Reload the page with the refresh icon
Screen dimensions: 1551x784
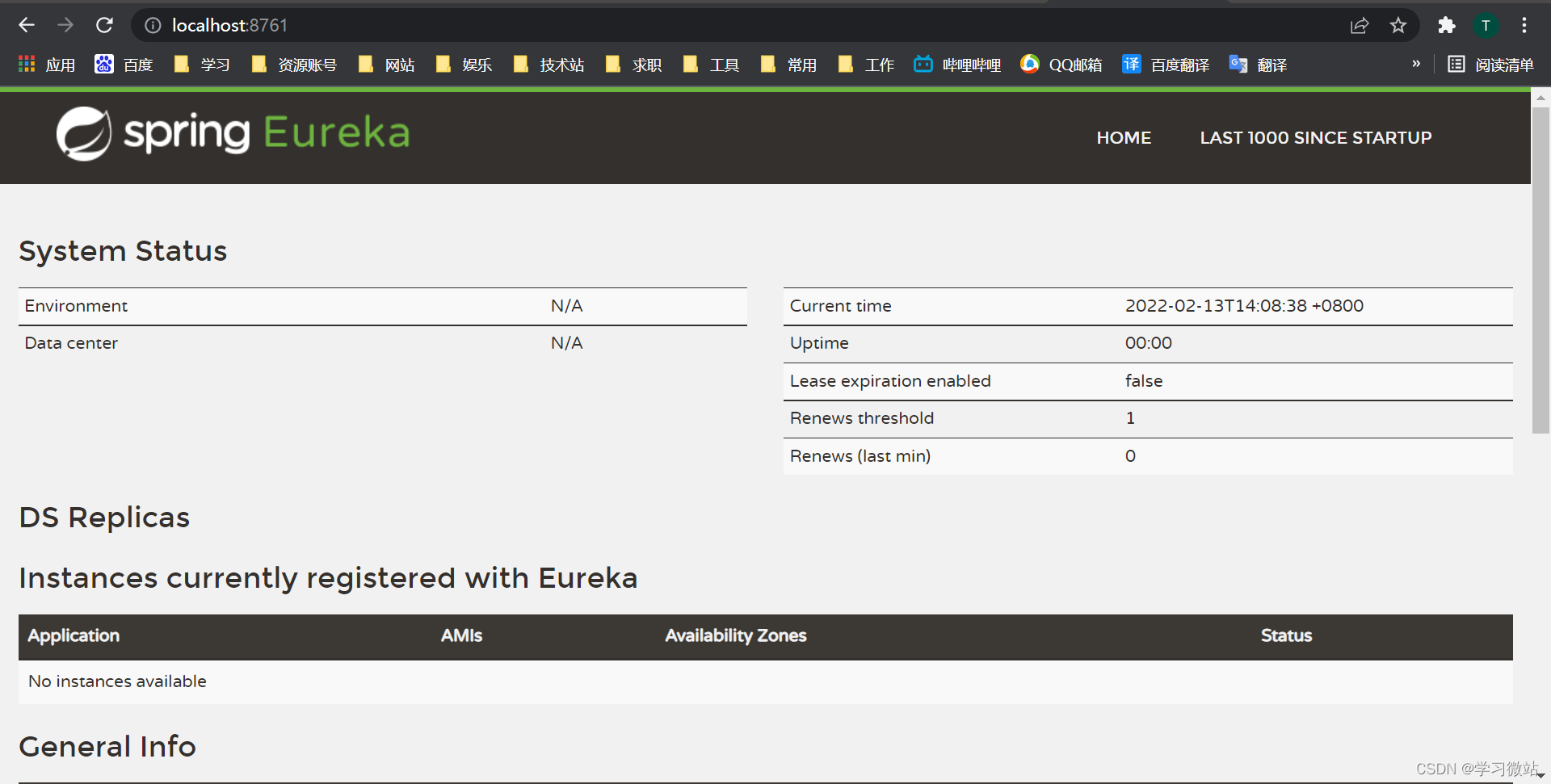click(x=104, y=25)
